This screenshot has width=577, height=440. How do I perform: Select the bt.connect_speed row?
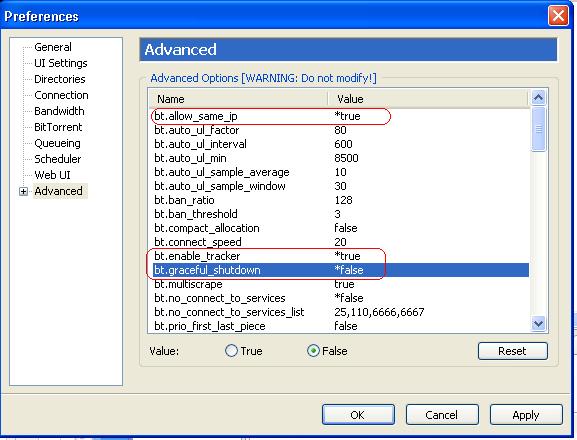pyautogui.click(x=341, y=242)
